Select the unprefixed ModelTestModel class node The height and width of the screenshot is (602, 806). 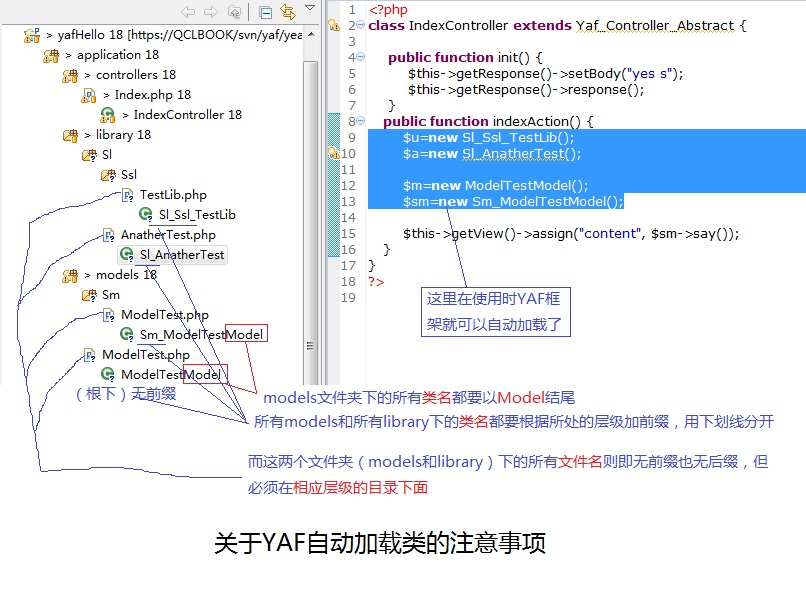(x=171, y=375)
